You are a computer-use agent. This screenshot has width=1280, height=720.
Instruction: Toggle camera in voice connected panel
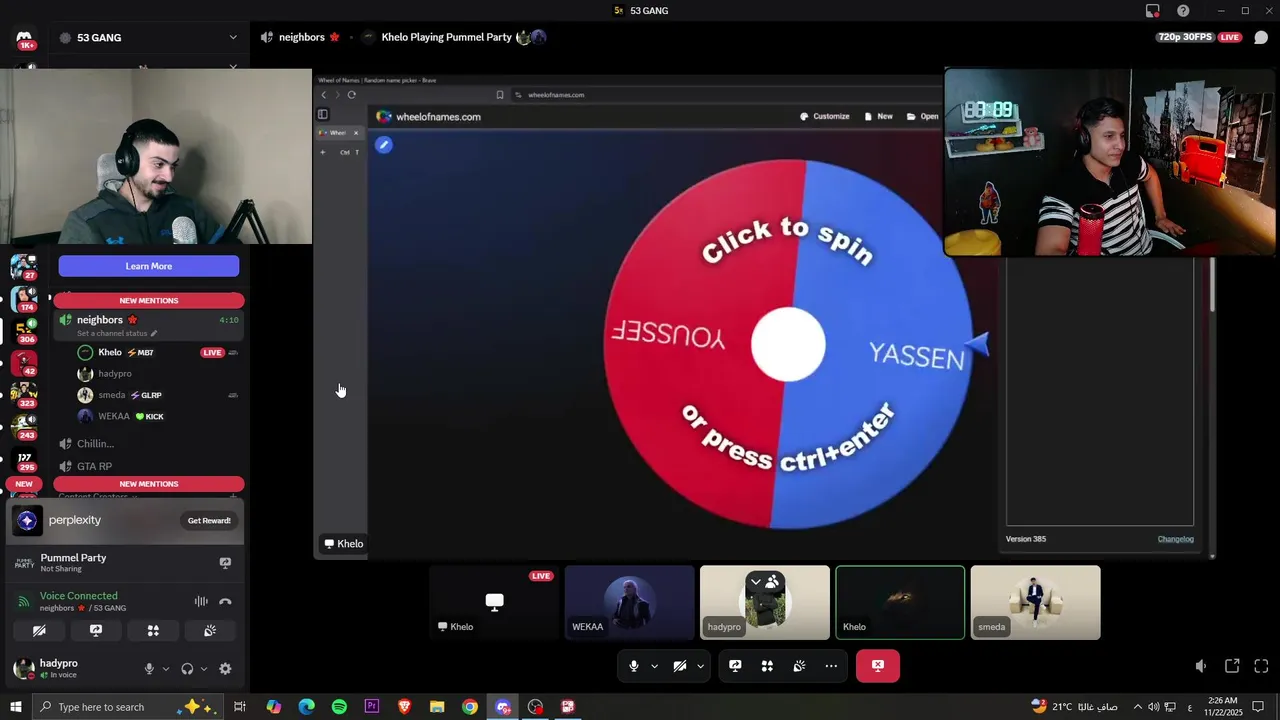tap(39, 631)
